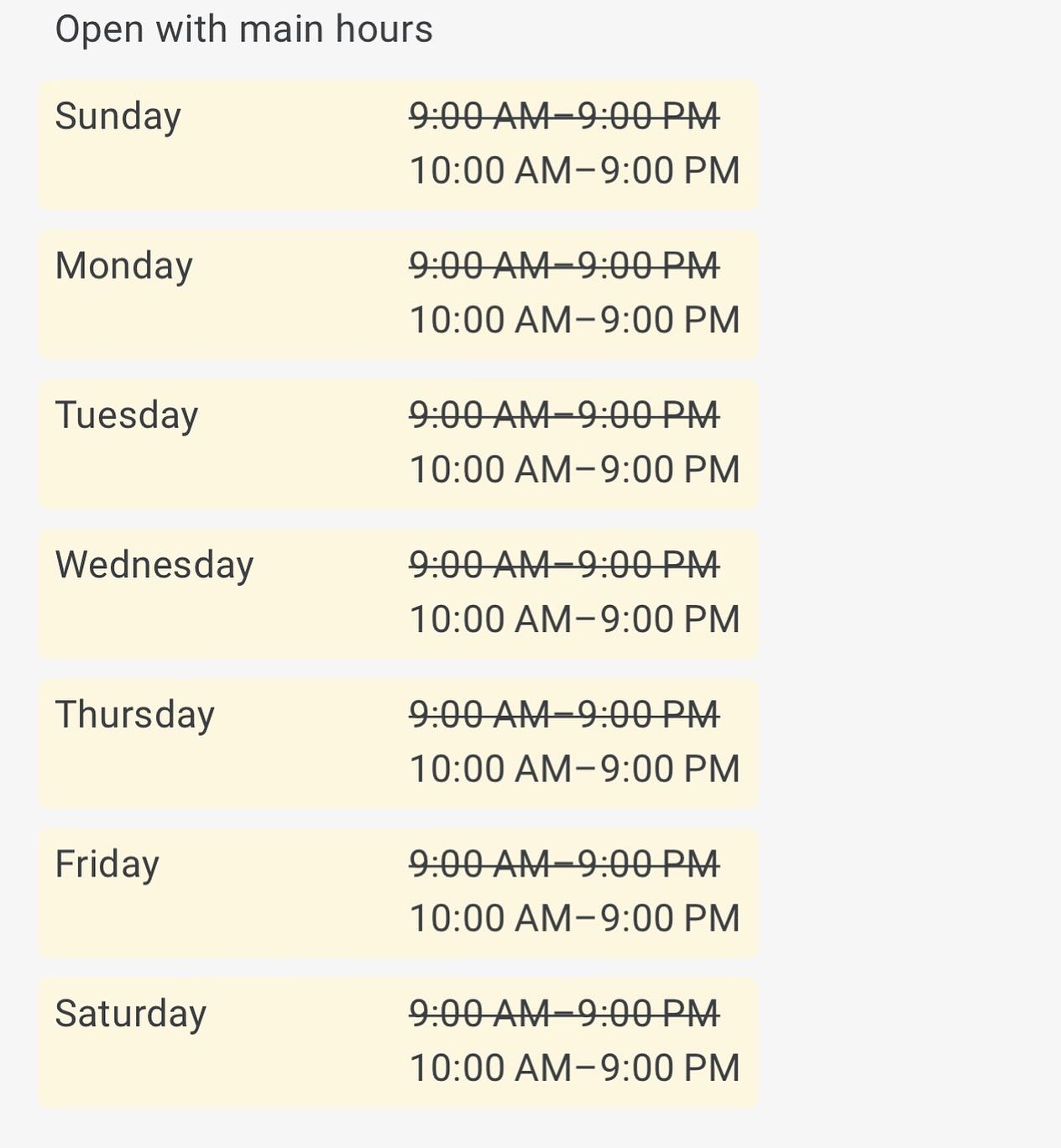Click Wednesday's new 10:00 AM–9:00 PM hours

pos(575,619)
